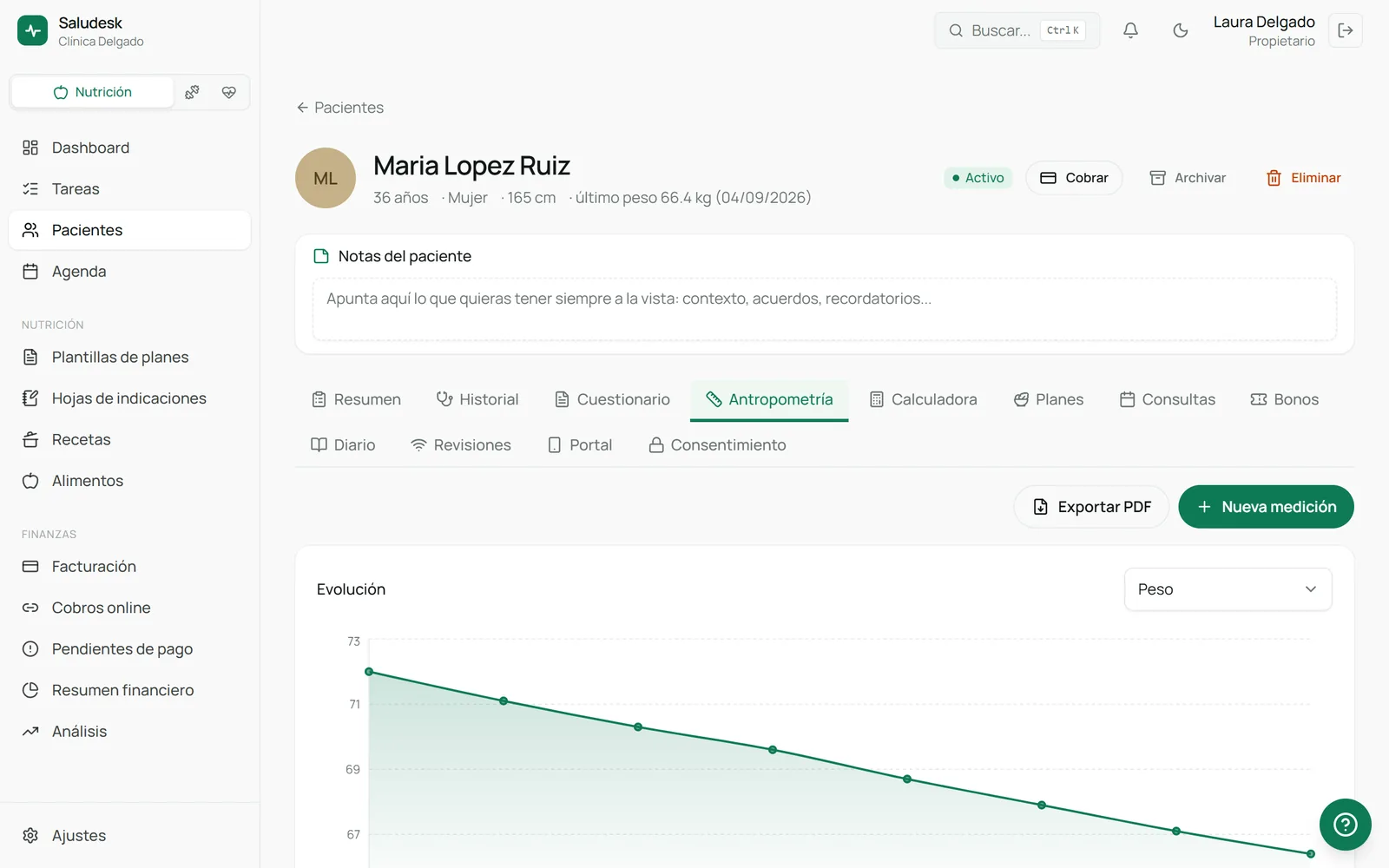Open the Revisiones tab
The height and width of the screenshot is (868, 1389).
(x=461, y=445)
